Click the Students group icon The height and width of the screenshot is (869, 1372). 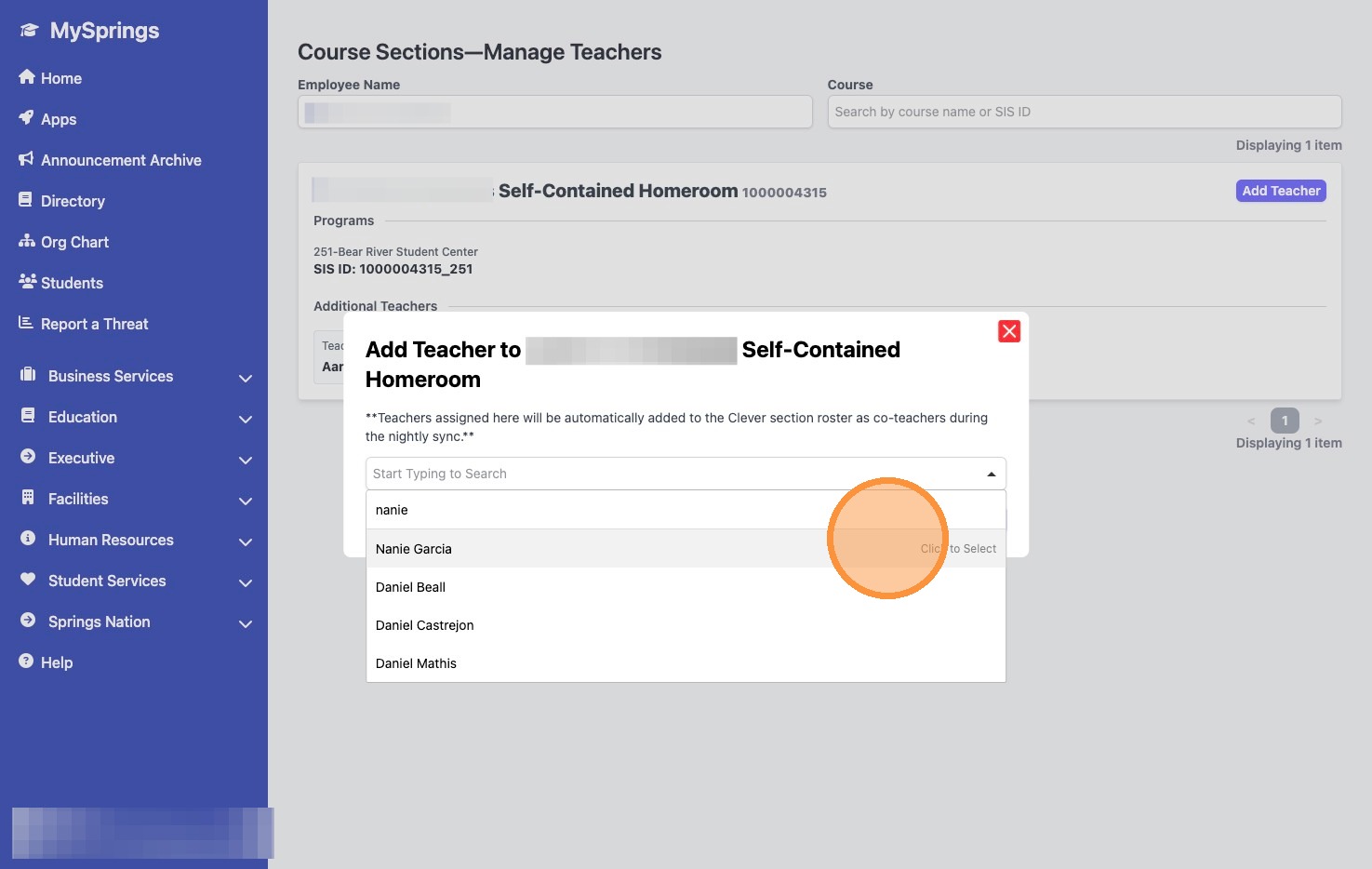[x=27, y=282]
